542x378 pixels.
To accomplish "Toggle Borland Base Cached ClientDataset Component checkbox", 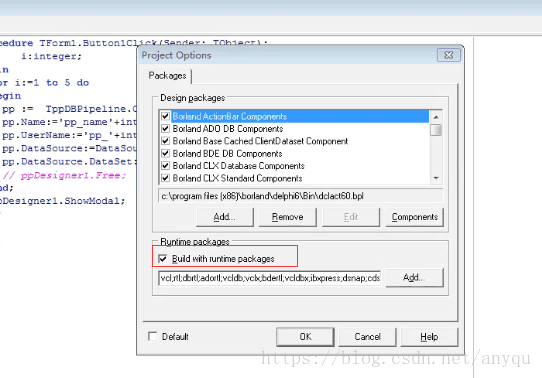I will coord(166,141).
